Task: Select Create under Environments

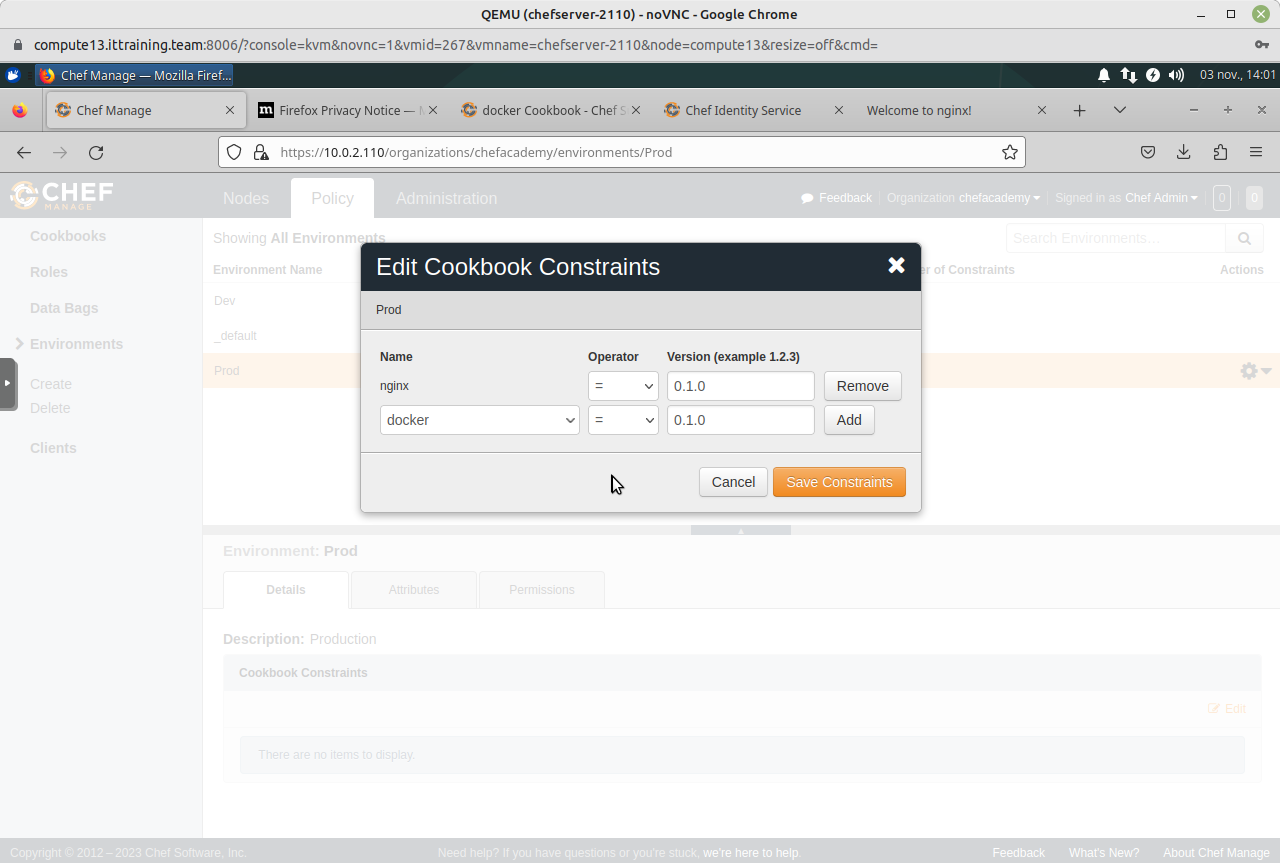Action: click(51, 384)
